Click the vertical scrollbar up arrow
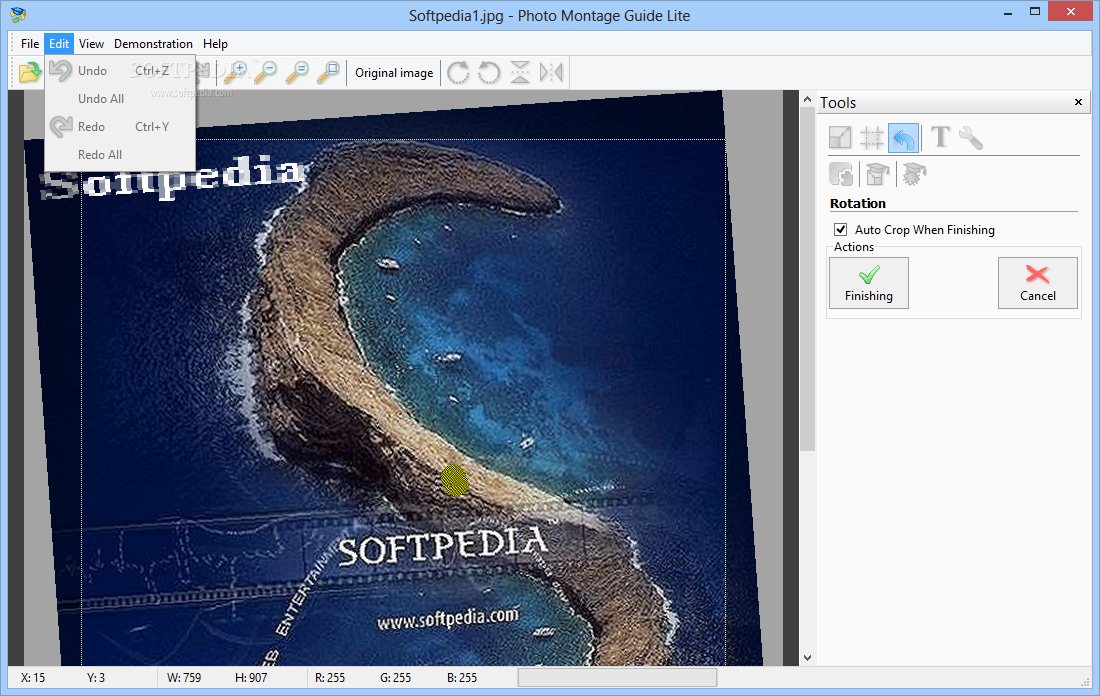 tap(807, 99)
